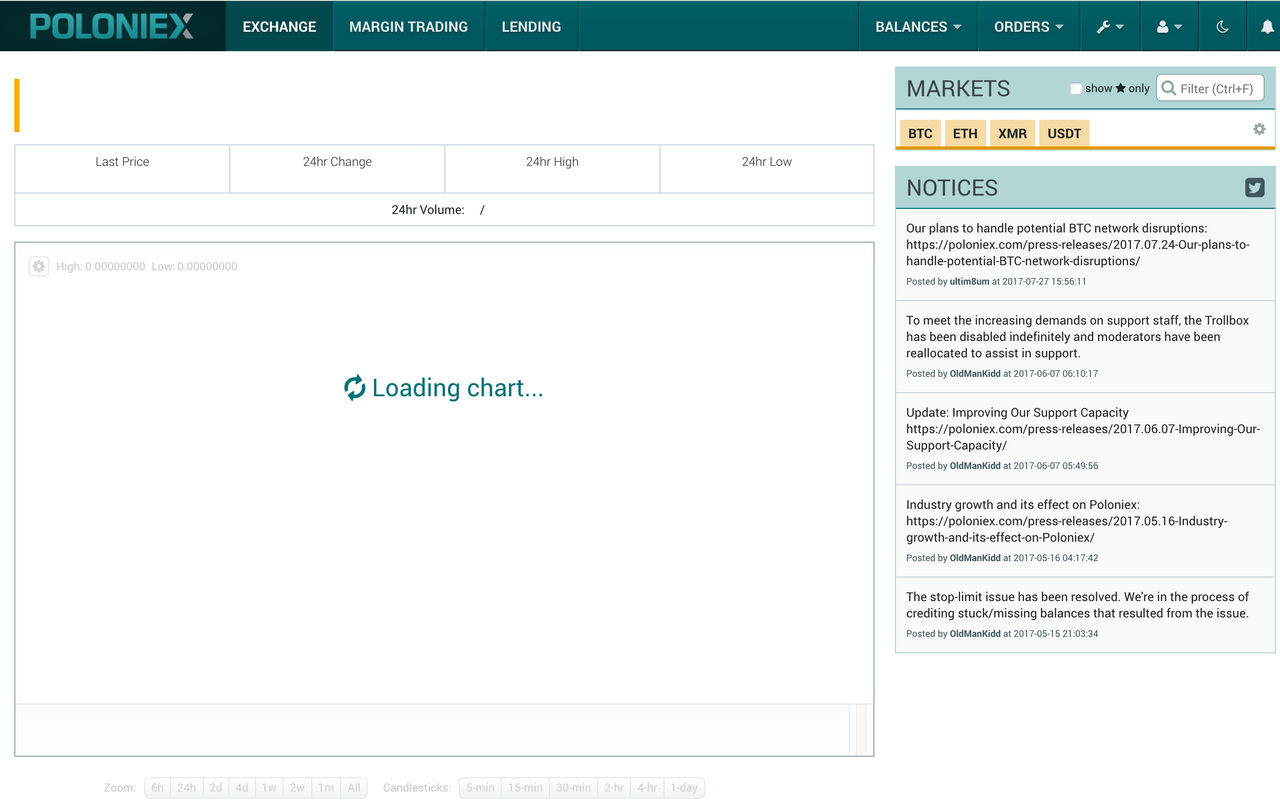Click the chart loading refresh icon
1280x803 pixels.
click(x=355, y=388)
